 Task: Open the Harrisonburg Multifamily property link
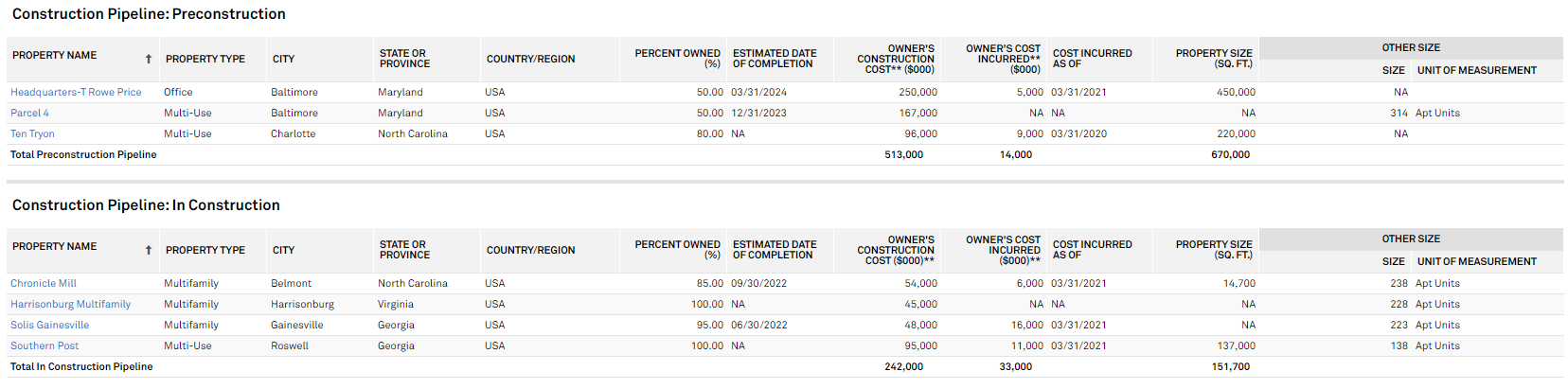point(71,304)
